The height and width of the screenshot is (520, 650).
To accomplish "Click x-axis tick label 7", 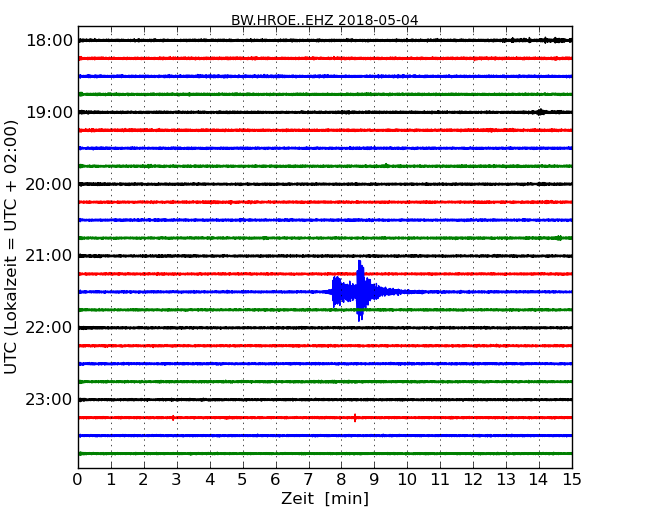I will 308,480.
